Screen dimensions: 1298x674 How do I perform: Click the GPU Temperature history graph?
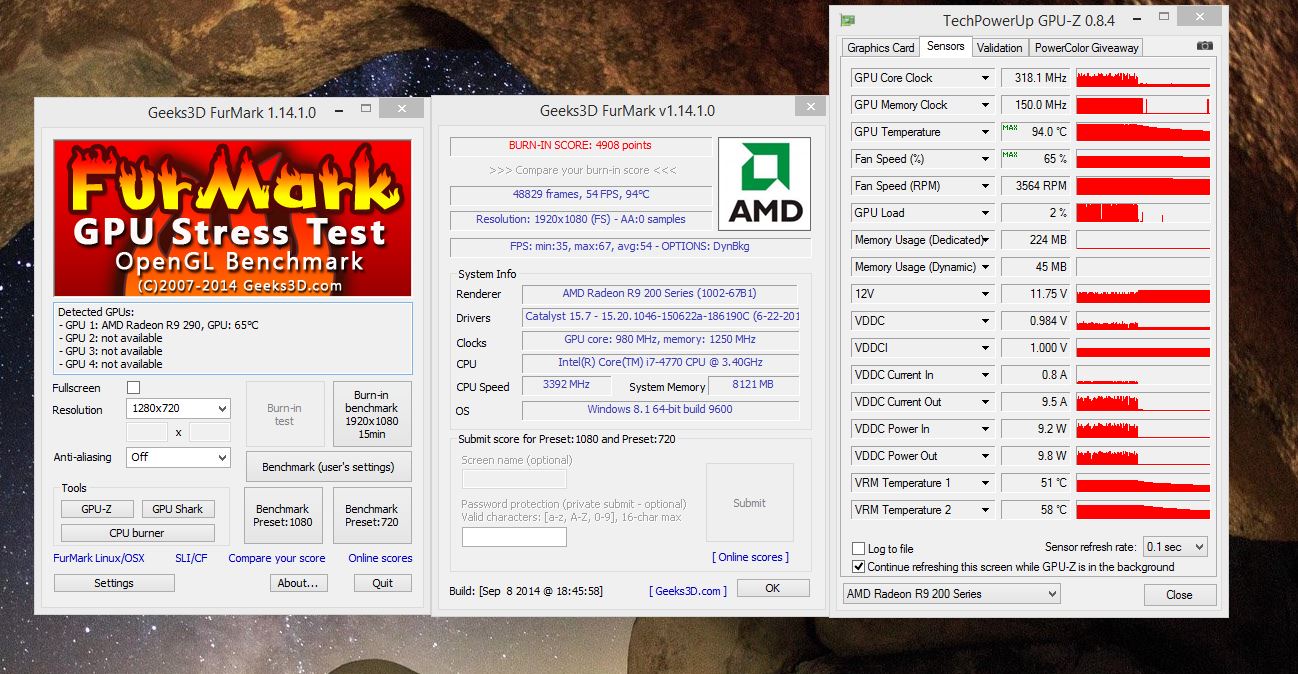[x=1143, y=132]
